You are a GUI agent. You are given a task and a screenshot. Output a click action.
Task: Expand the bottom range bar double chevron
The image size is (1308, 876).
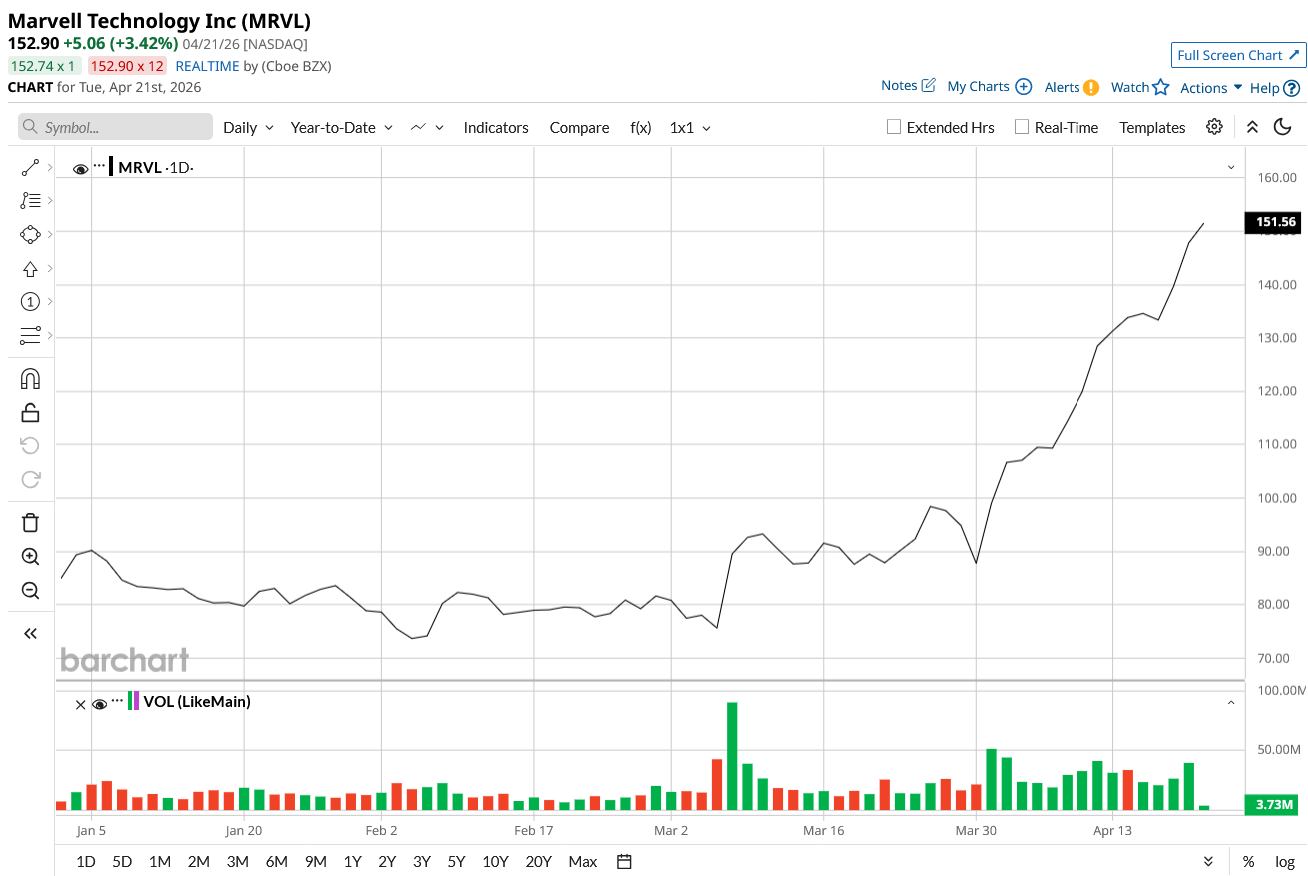point(1208,861)
